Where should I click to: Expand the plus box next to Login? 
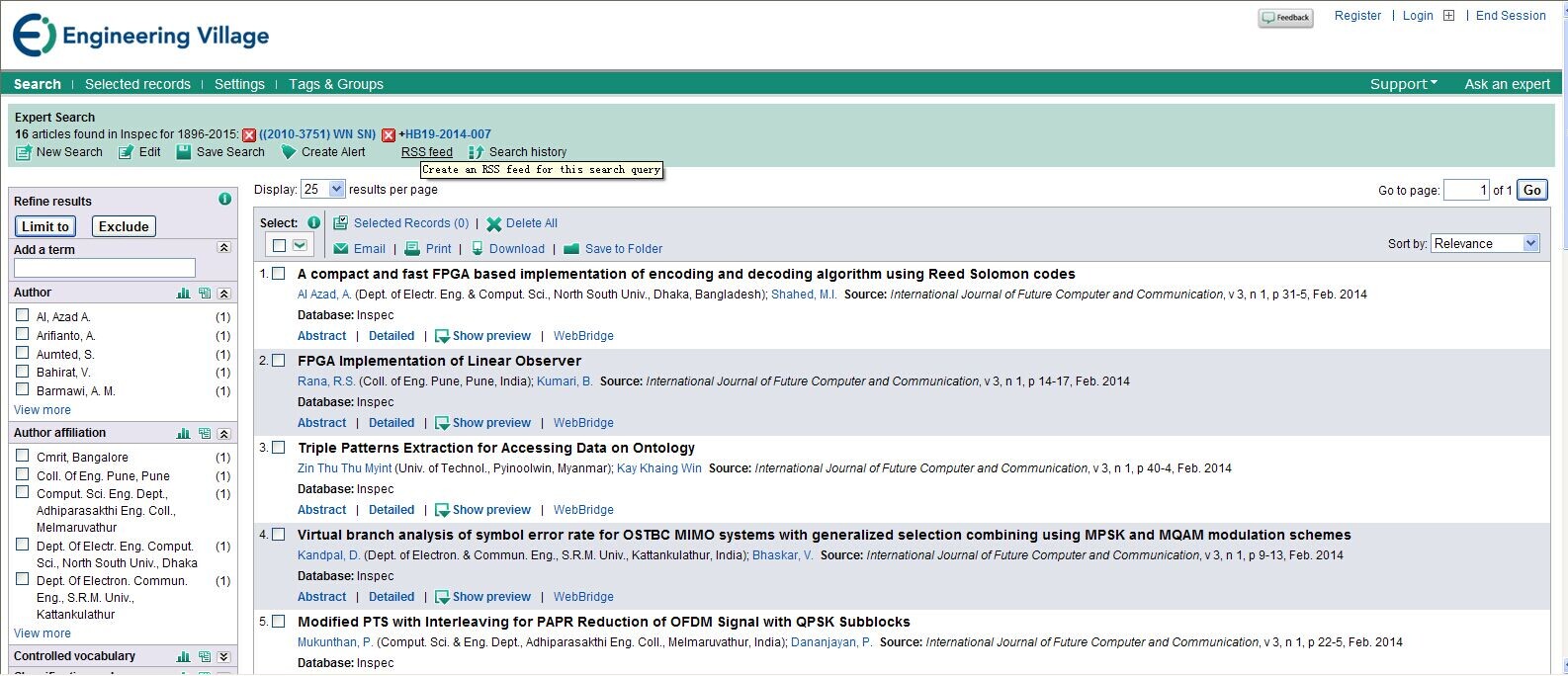(1449, 16)
